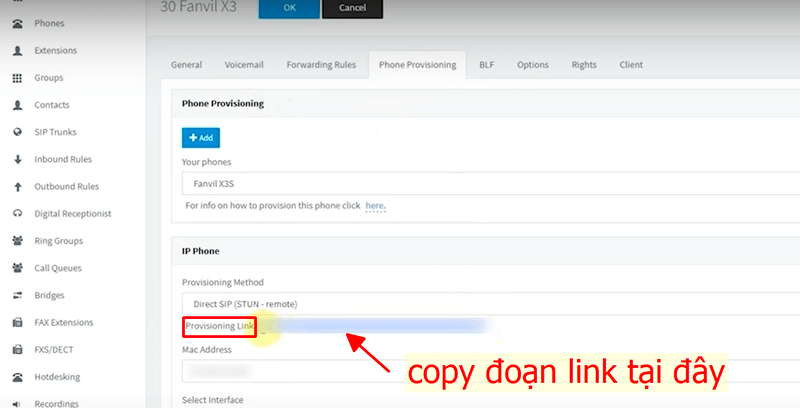The image size is (800, 408).
Task: Open Outbound Rules arrow icon
Action: pos(17,186)
